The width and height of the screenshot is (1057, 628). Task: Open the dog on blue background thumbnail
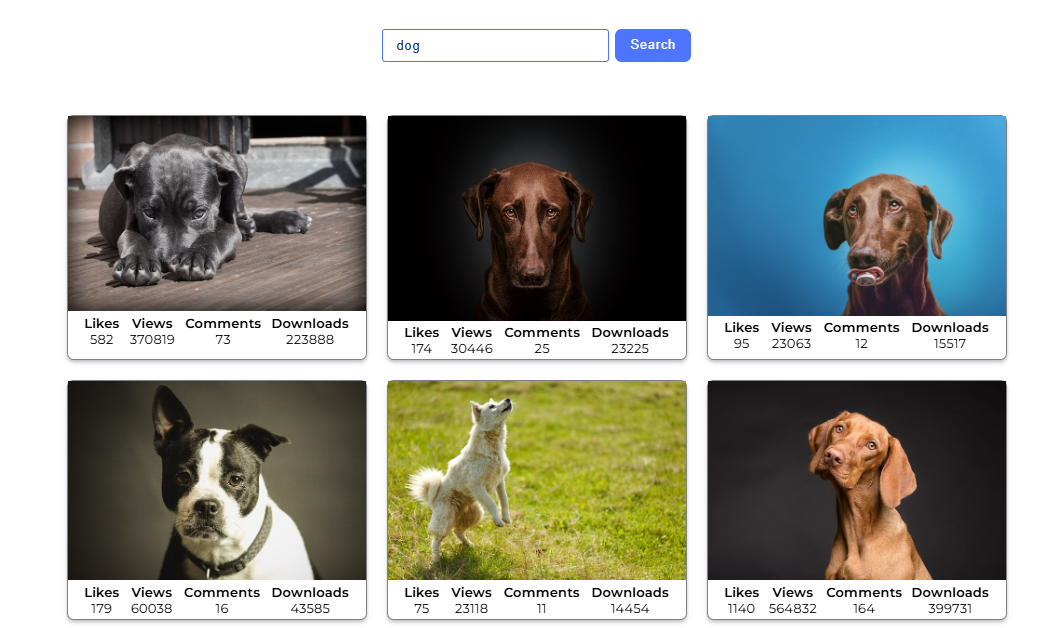tap(856, 217)
